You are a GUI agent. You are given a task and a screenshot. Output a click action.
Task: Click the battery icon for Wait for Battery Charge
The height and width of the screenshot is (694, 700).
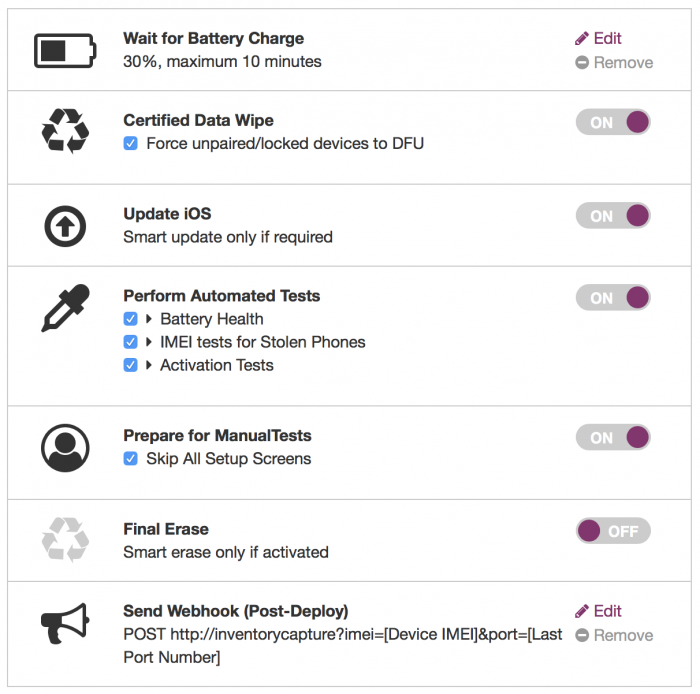pyautogui.click(x=65, y=50)
